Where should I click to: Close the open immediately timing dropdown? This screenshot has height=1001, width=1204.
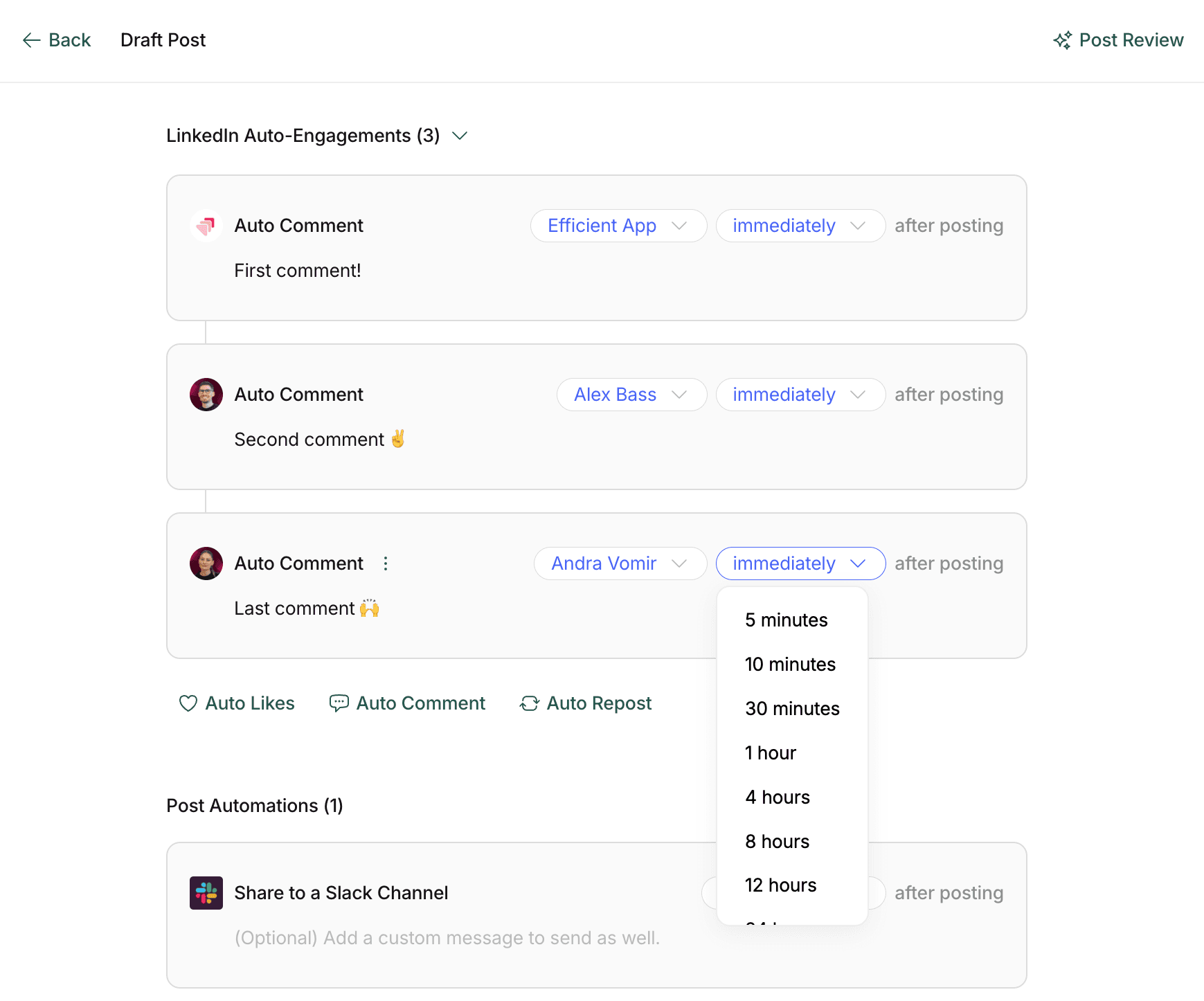[x=800, y=563]
